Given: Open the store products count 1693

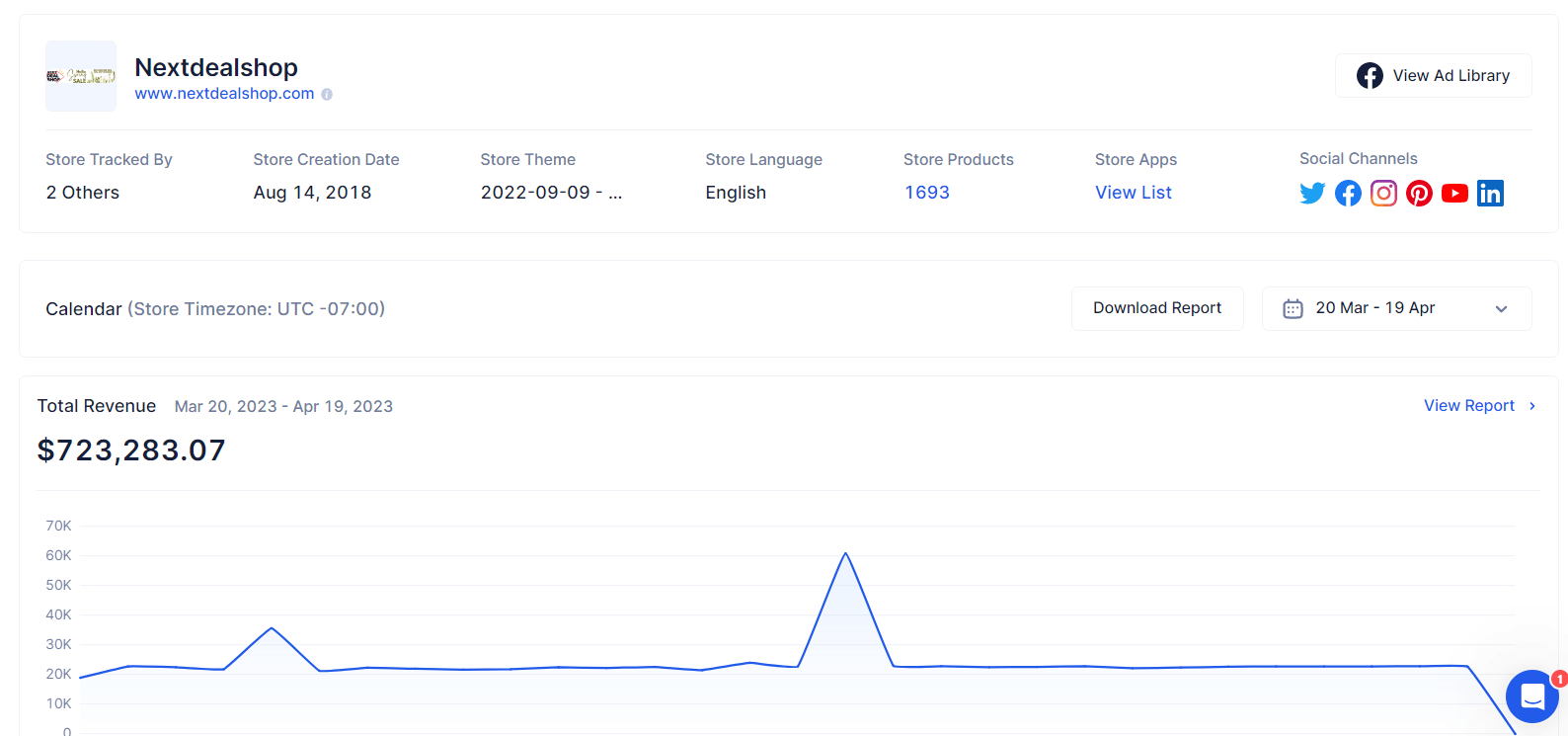Looking at the screenshot, I should tap(927, 193).
